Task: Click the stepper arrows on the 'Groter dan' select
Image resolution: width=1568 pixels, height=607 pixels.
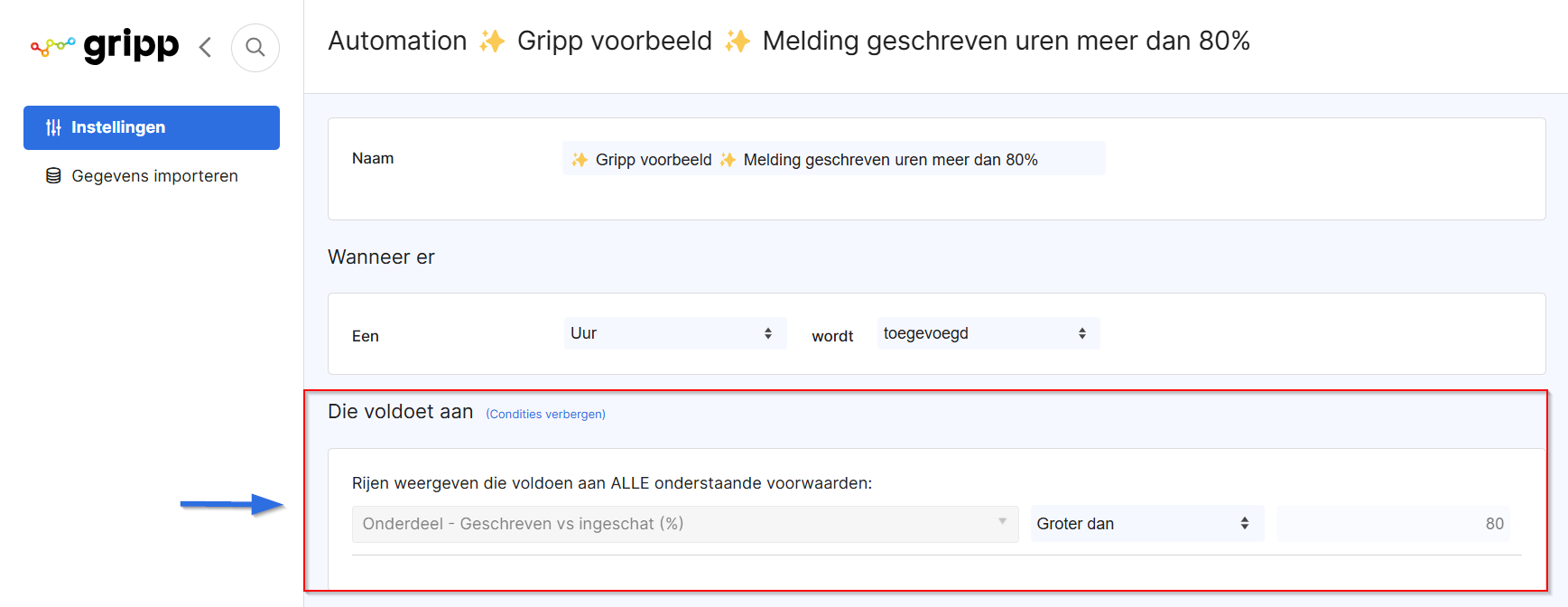Action: (x=1245, y=524)
